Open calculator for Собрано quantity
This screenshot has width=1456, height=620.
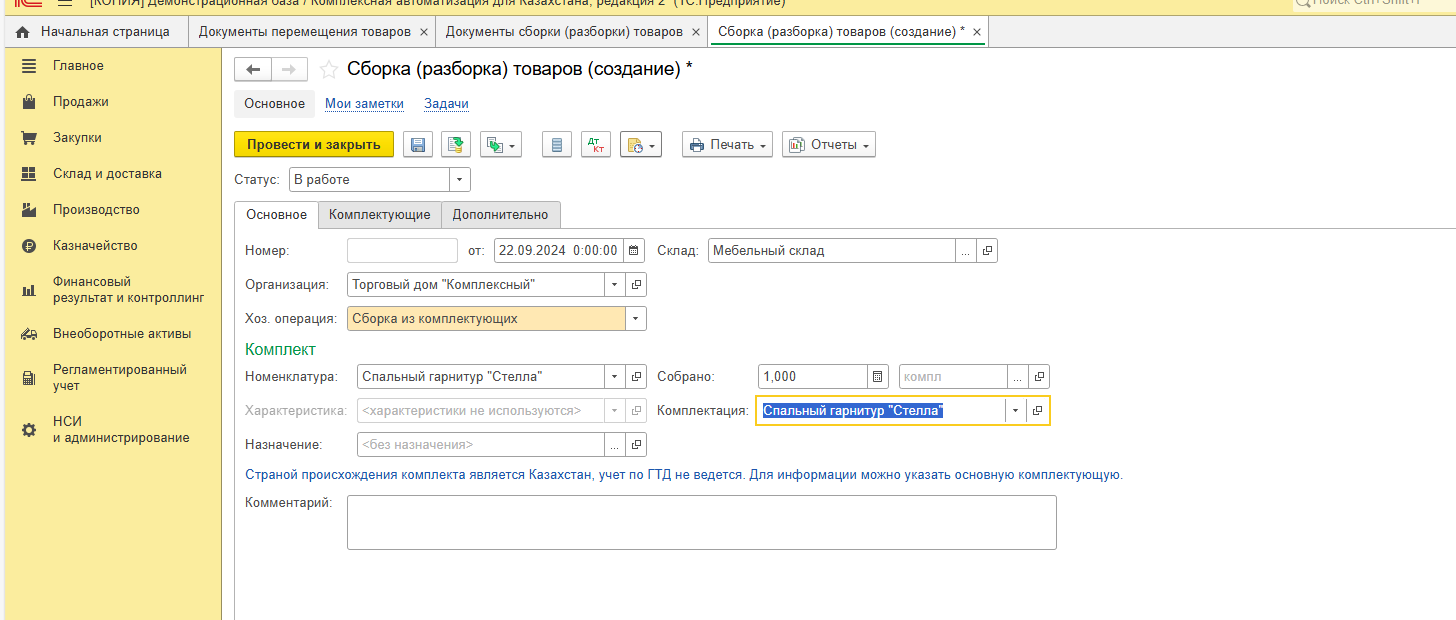pos(878,377)
